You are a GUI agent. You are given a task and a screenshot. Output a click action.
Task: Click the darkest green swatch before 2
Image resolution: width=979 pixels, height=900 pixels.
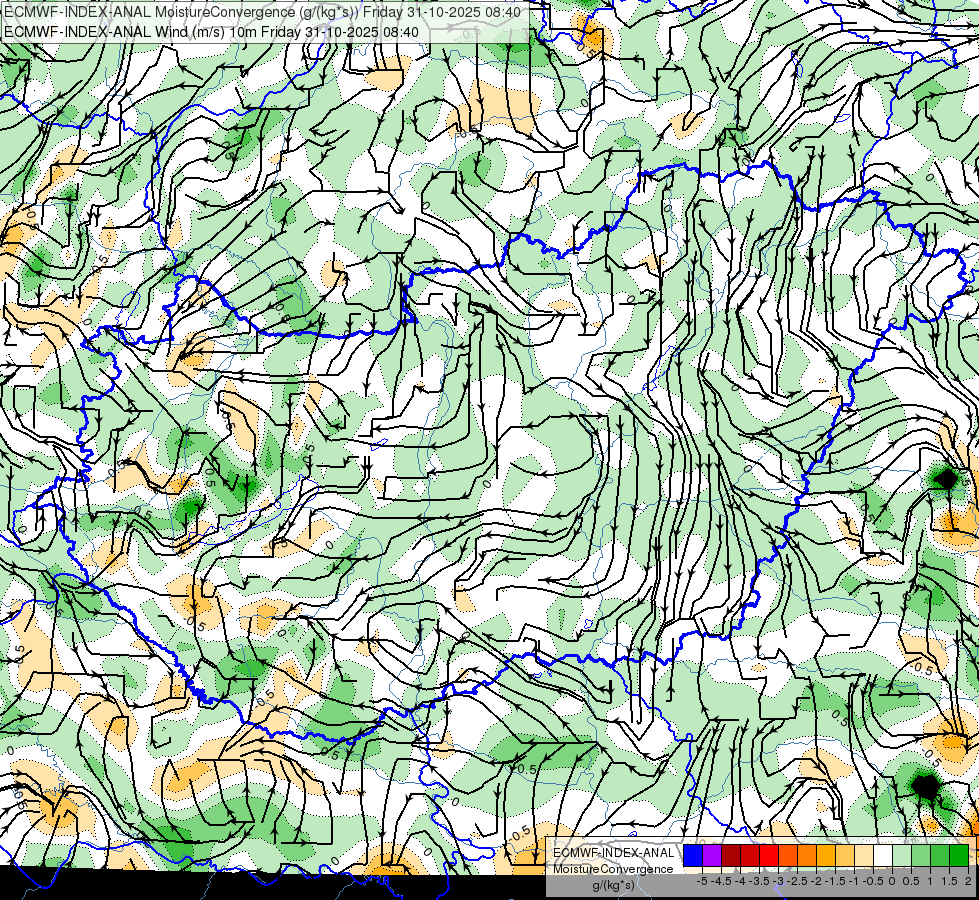[959, 855]
